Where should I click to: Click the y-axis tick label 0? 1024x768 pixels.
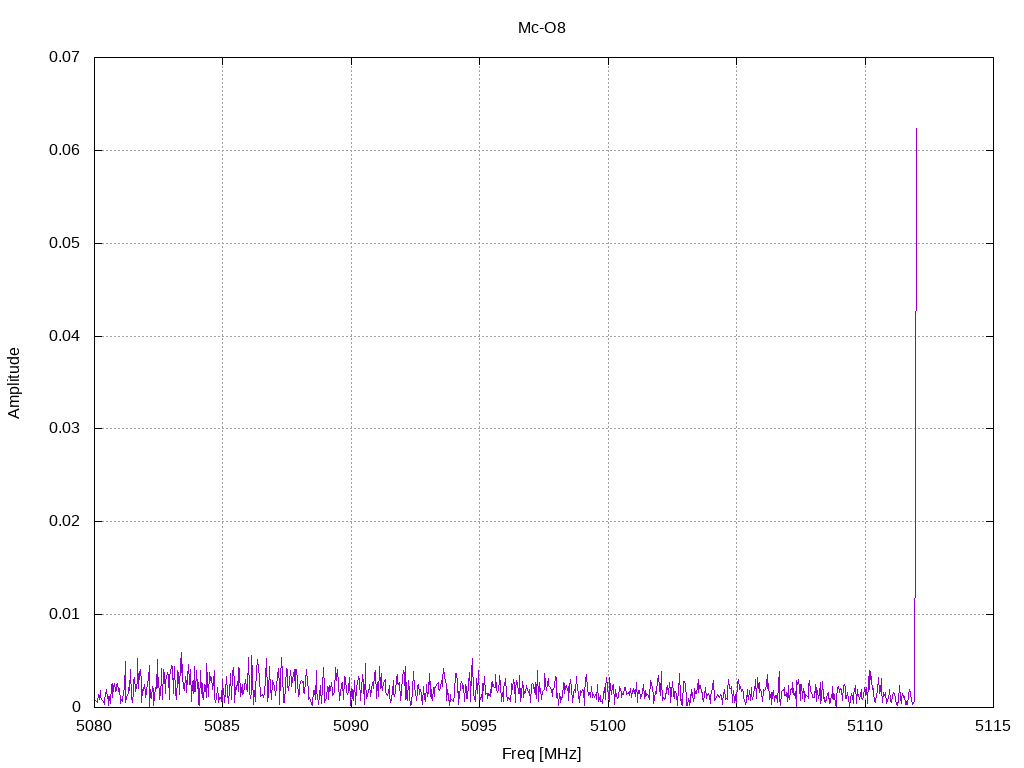[76, 707]
